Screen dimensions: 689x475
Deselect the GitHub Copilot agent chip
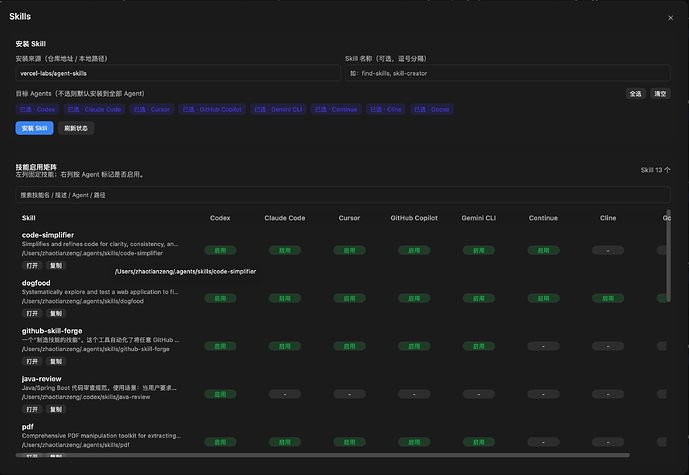212,109
